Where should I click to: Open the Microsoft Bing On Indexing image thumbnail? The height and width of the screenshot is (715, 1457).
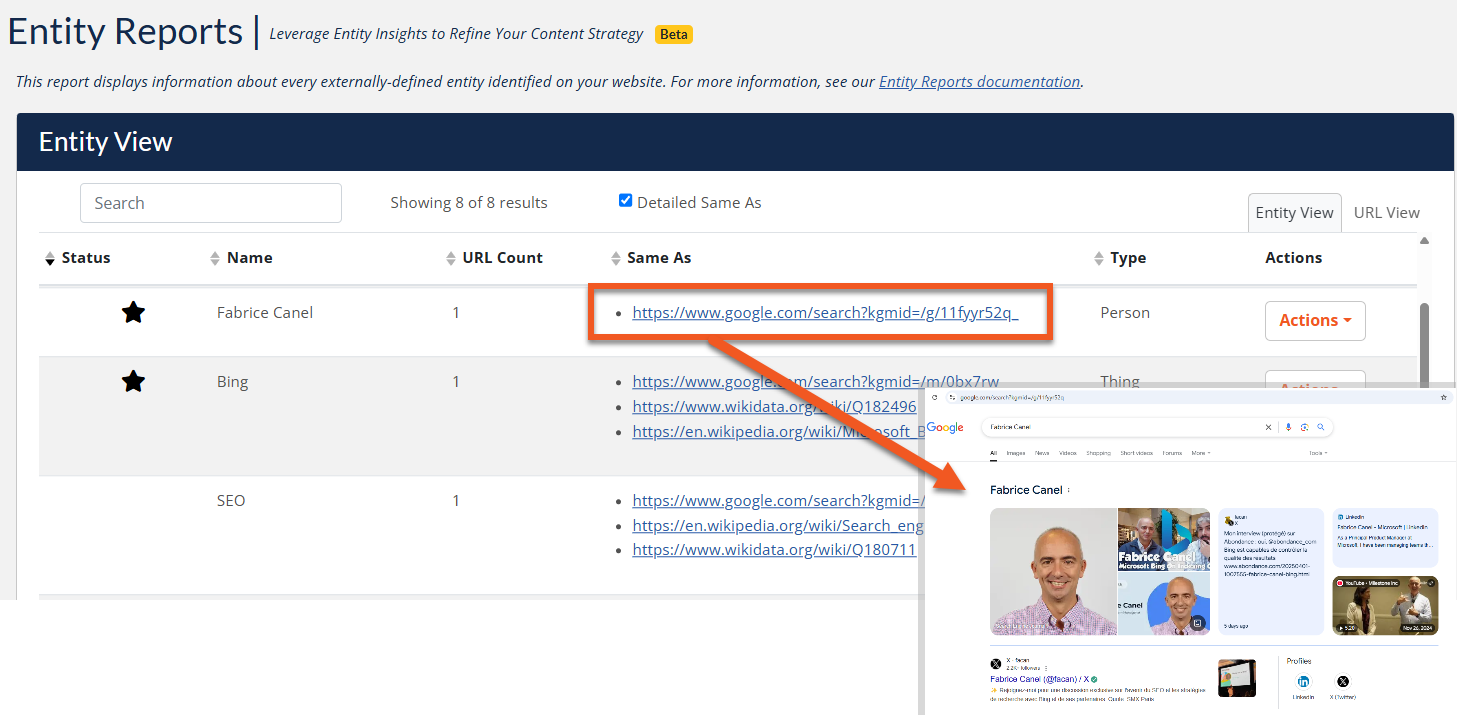1164,540
